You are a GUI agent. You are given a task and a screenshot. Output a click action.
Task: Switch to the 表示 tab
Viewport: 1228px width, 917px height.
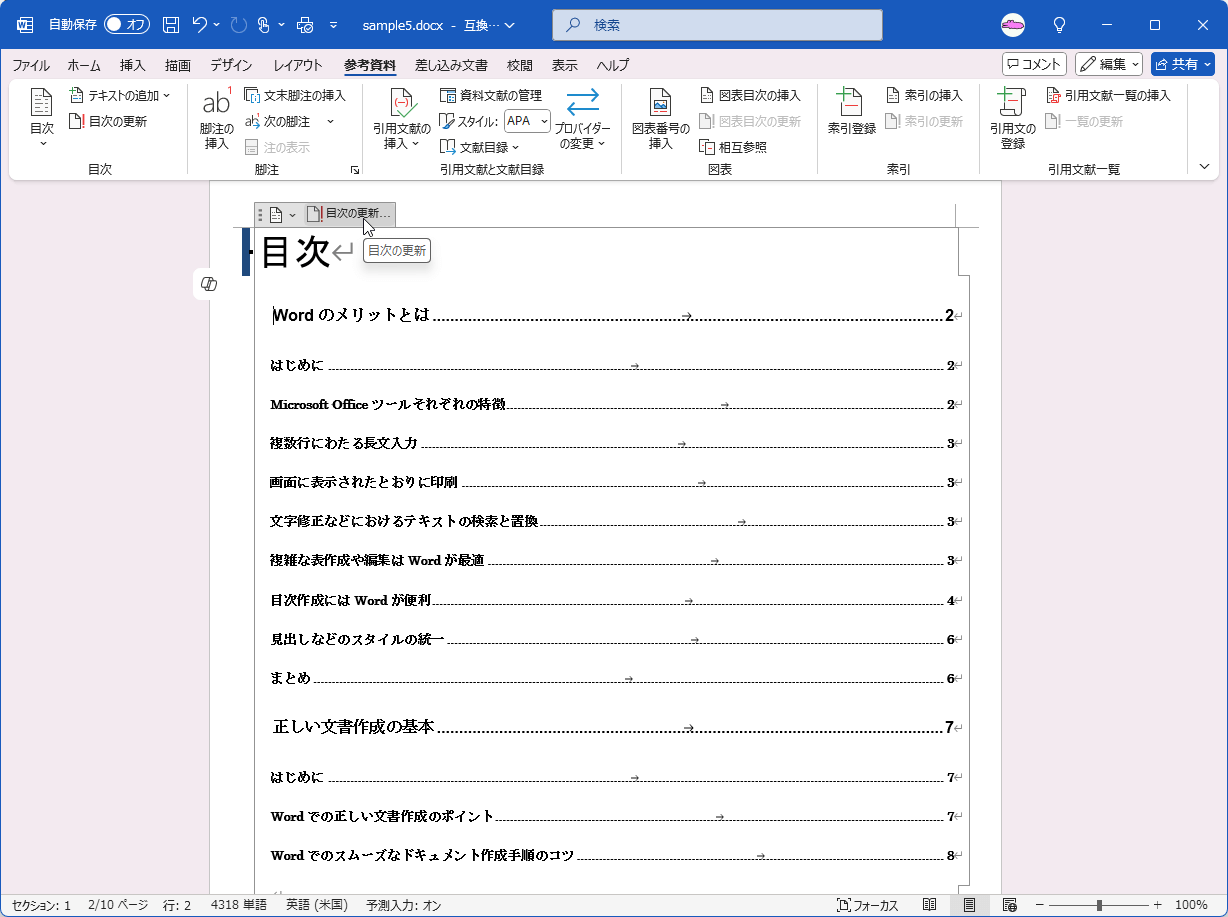565,65
